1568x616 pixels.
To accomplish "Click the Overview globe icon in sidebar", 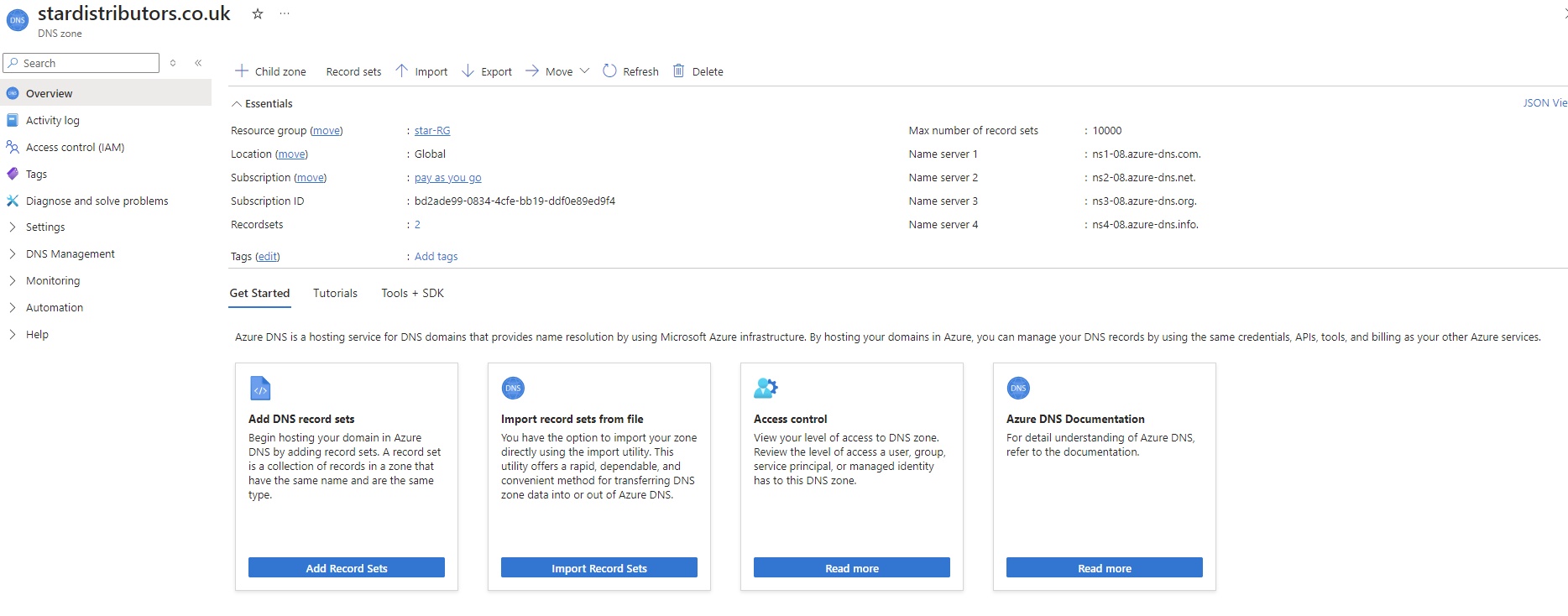I will [13, 93].
